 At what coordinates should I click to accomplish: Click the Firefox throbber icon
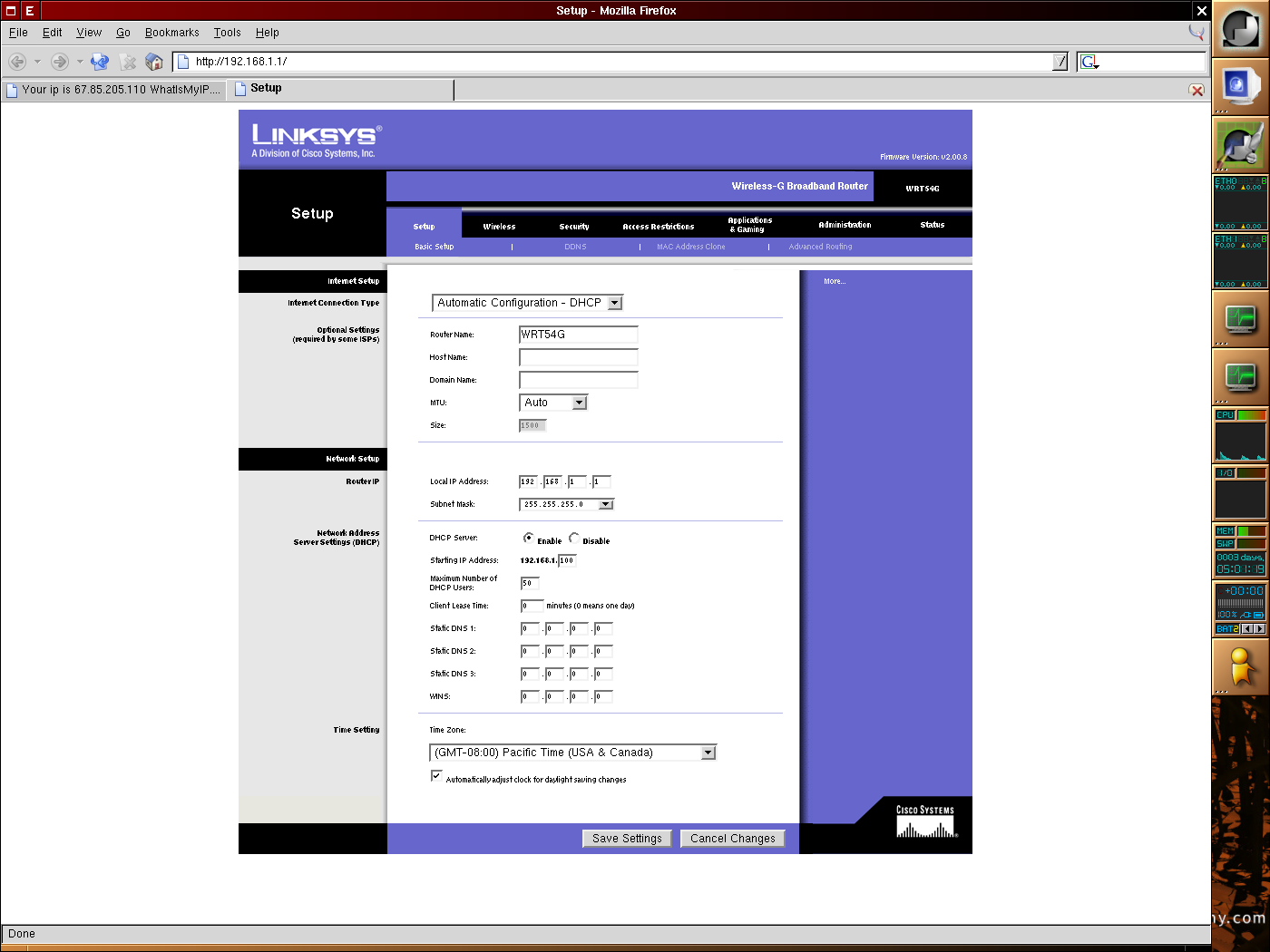coord(1197,33)
